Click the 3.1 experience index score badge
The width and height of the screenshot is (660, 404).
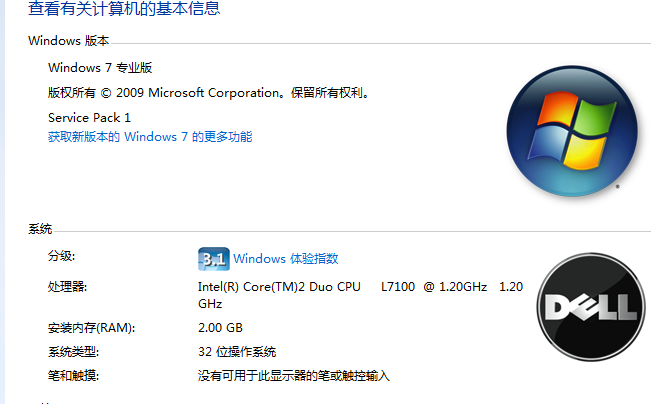pyautogui.click(x=214, y=259)
